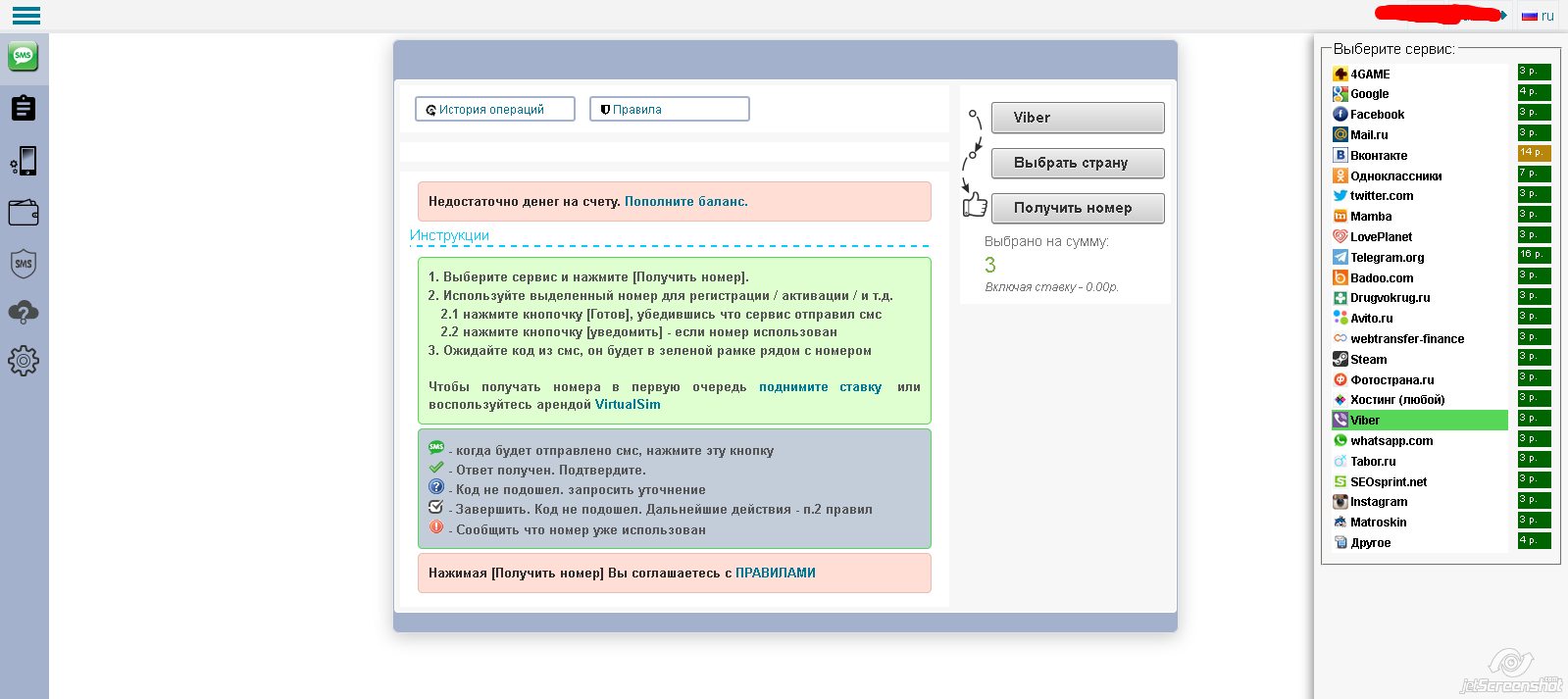Select highlighted Viber row in list
The image size is (1568, 699).
pos(1419,420)
